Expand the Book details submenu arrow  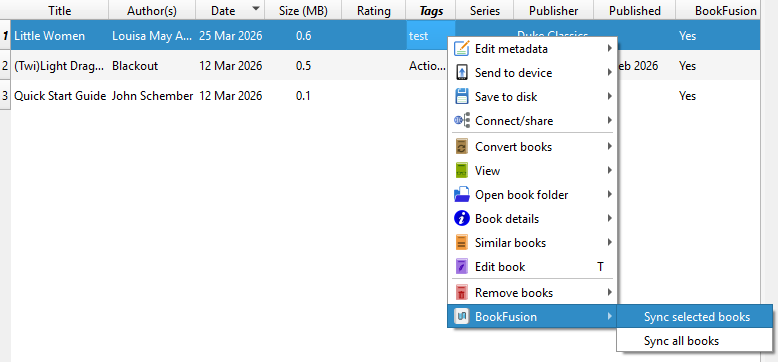click(609, 218)
